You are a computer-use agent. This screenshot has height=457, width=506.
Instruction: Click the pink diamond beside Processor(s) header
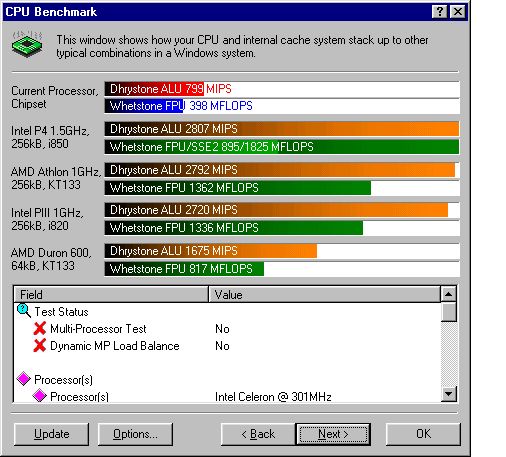pyautogui.click(x=24, y=379)
